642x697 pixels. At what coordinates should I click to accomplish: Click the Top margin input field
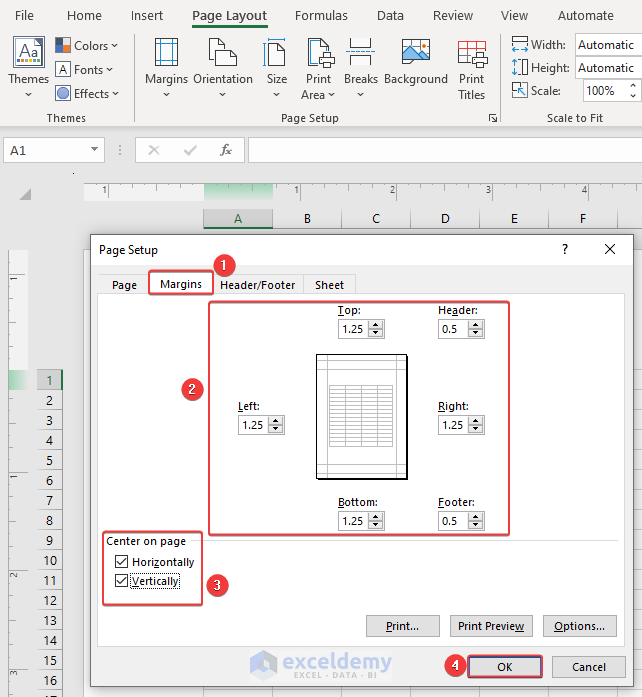tap(353, 329)
